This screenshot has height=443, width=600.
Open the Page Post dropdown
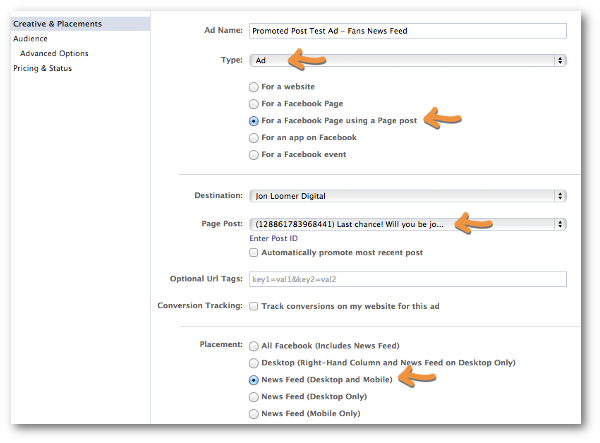(x=408, y=224)
